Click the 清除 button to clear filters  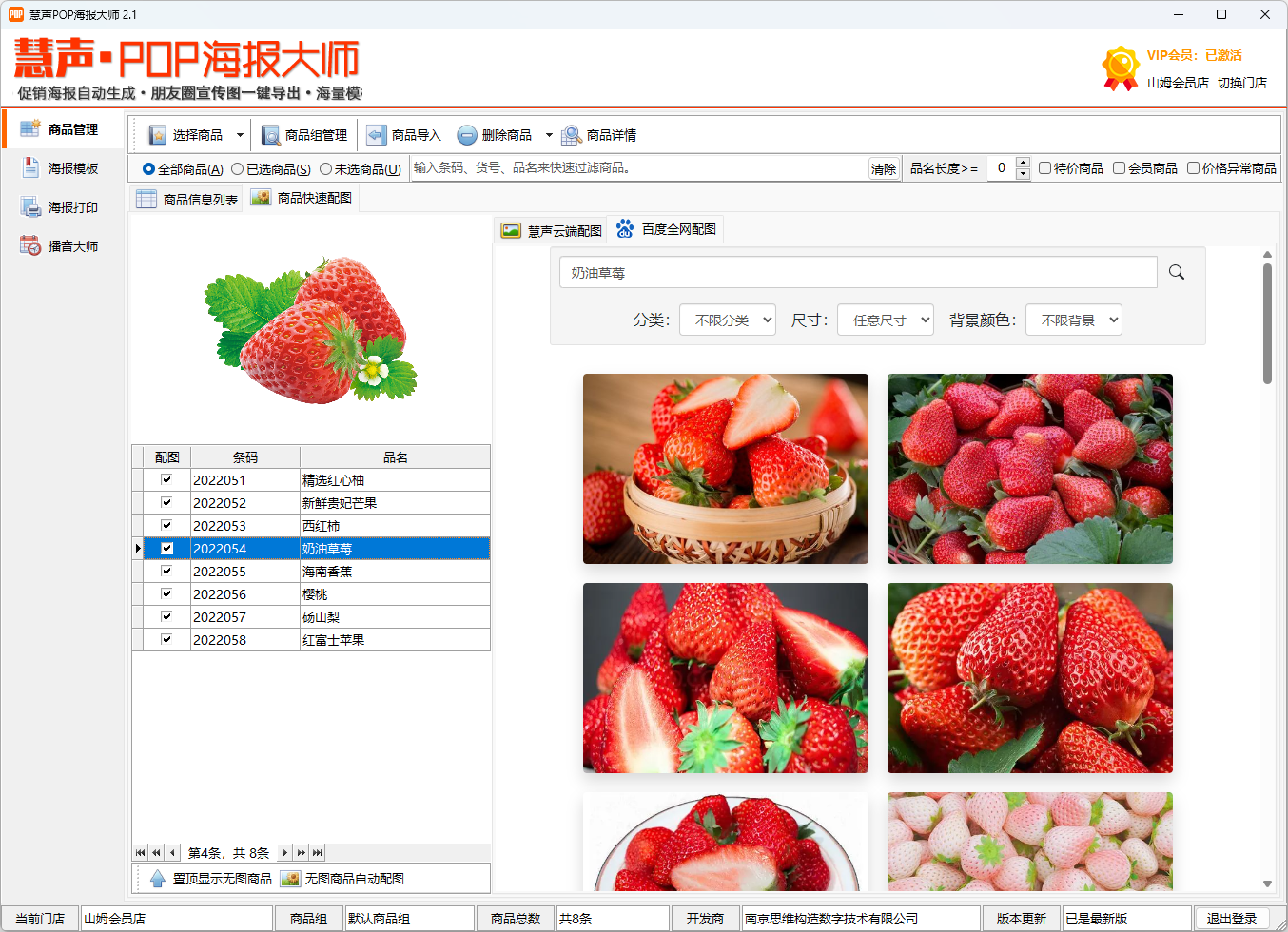tap(884, 167)
